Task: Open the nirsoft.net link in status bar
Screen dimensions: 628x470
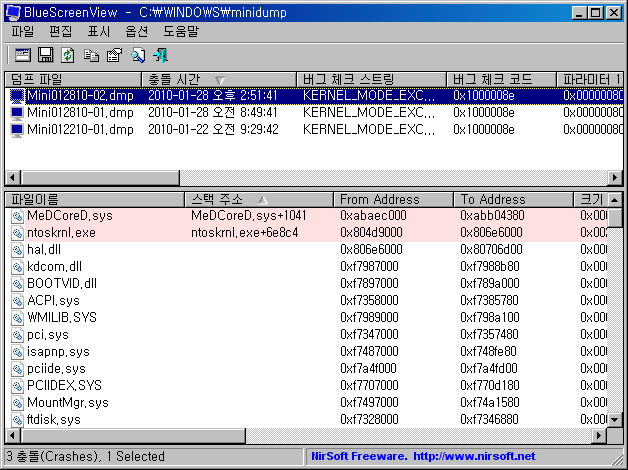Action: (474, 456)
